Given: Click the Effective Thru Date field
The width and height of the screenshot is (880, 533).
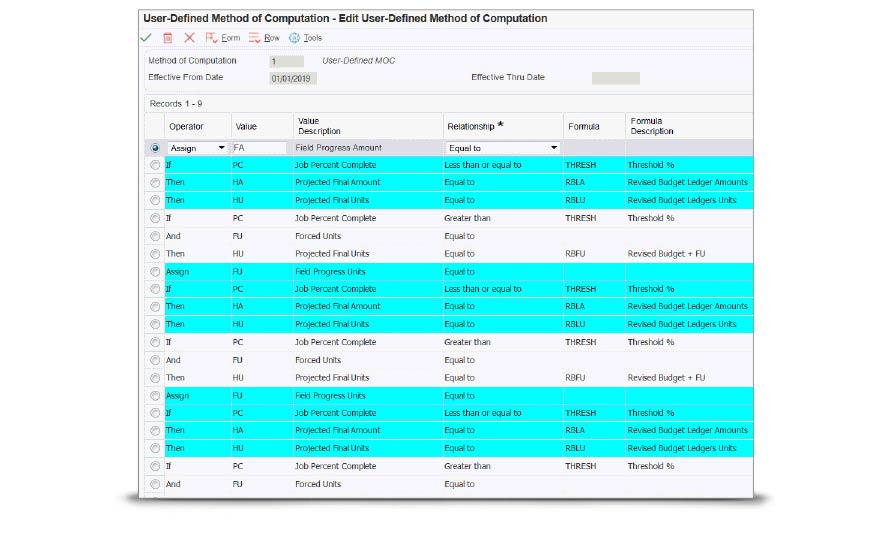Looking at the screenshot, I should click(615, 78).
